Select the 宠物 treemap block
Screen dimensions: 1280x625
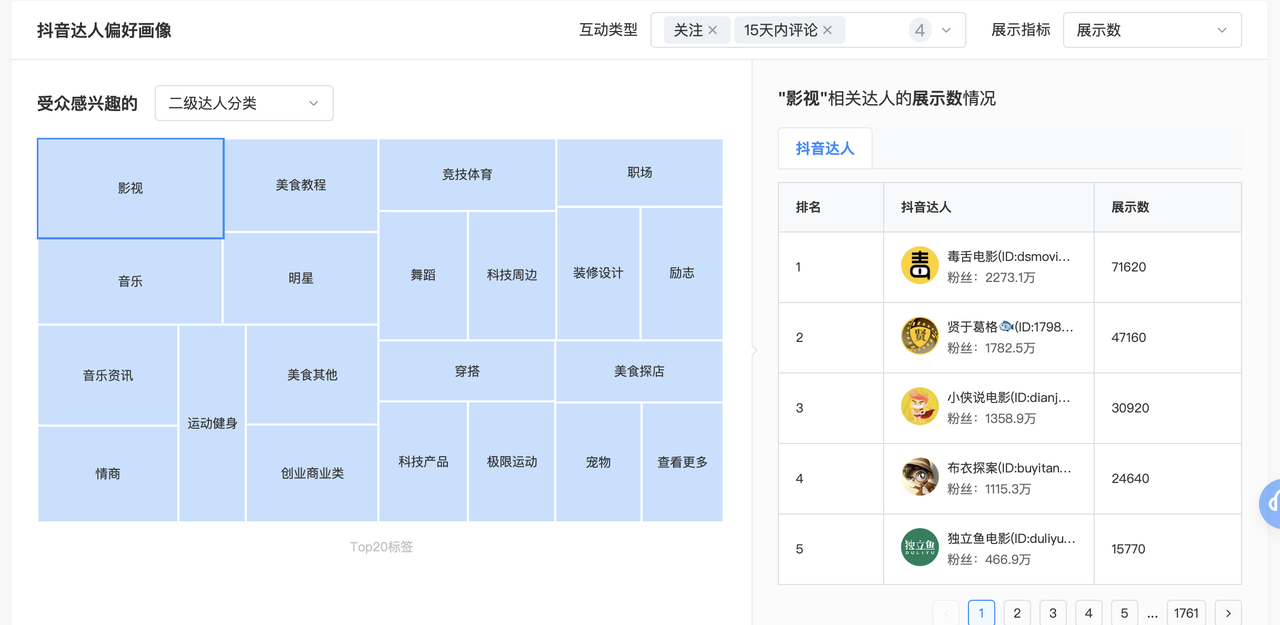click(598, 462)
